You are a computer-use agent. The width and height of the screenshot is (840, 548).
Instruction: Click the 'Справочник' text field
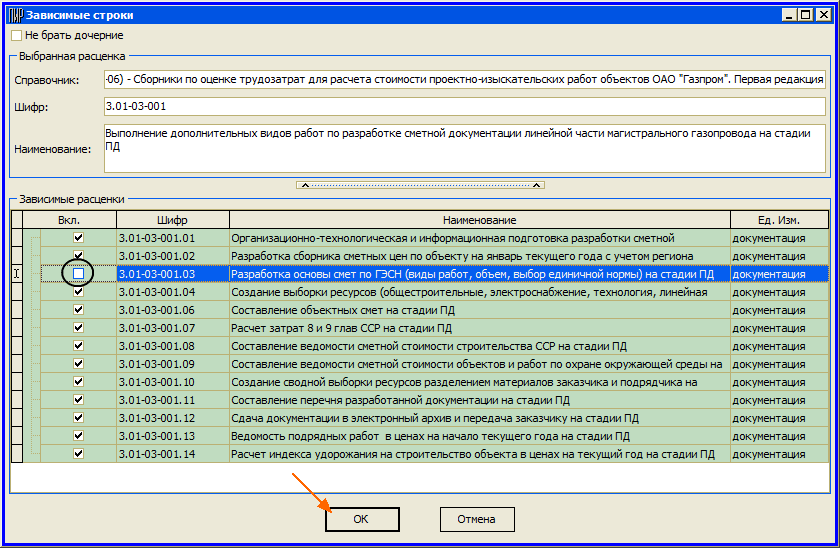(464, 79)
